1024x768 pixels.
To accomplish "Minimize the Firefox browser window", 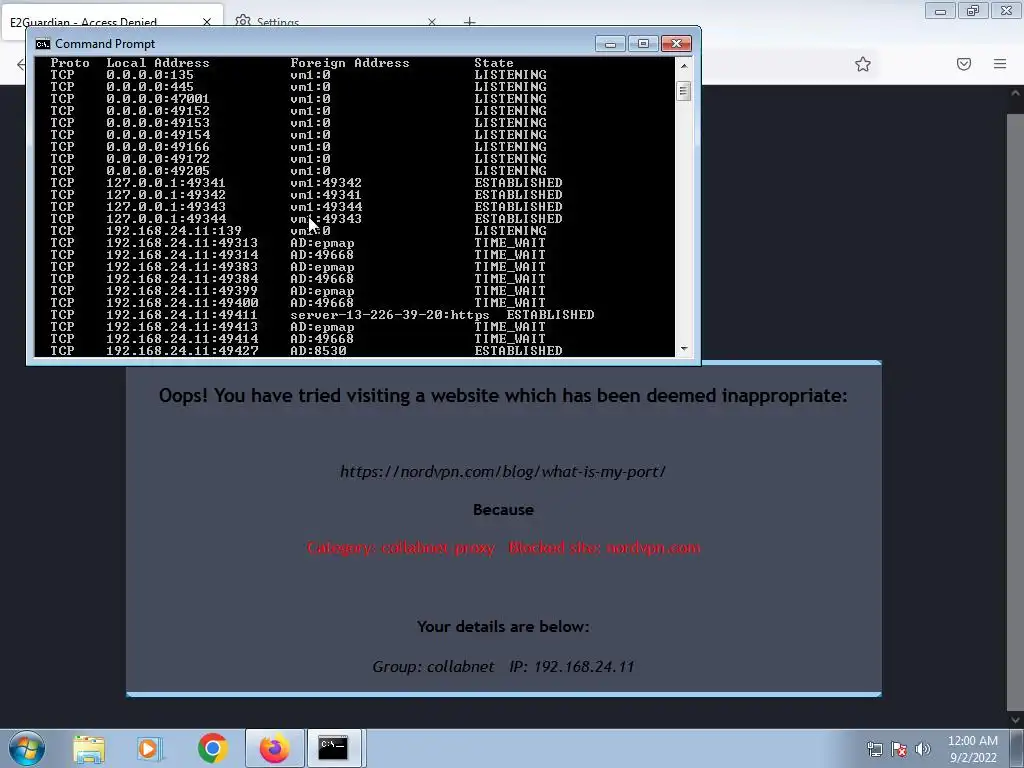I will pyautogui.click(x=940, y=10).
